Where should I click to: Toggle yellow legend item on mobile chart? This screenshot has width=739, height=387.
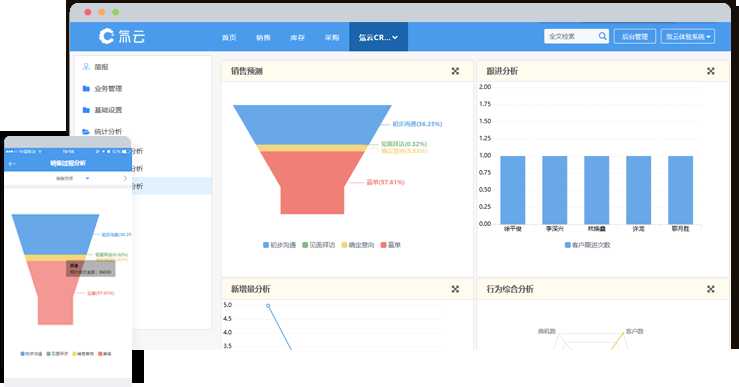pos(83,354)
